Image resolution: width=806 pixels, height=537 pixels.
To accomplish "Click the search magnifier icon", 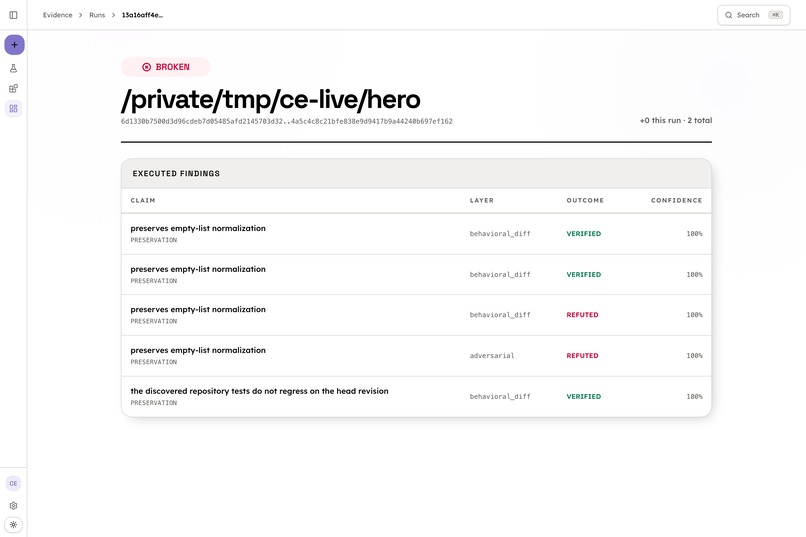I will coord(728,15).
